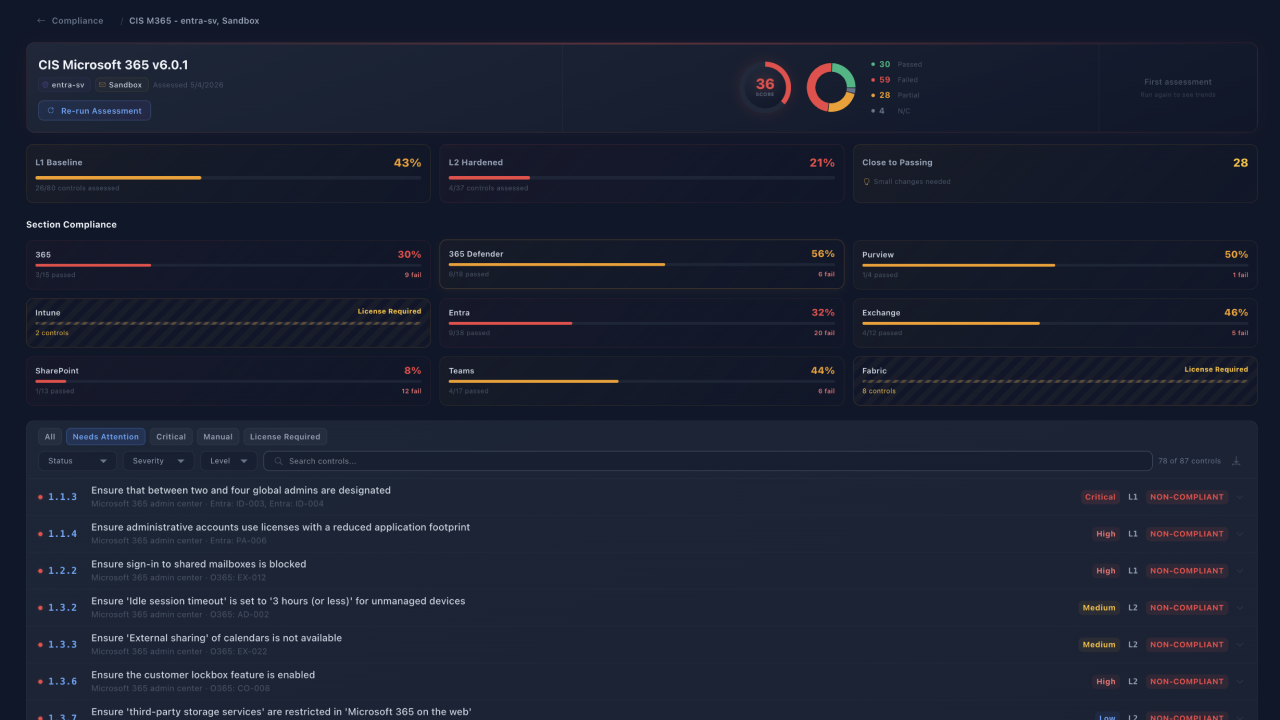Click the back arrow beside Compliance
Image resolution: width=1280 pixels, height=720 pixels.
tap(41, 21)
